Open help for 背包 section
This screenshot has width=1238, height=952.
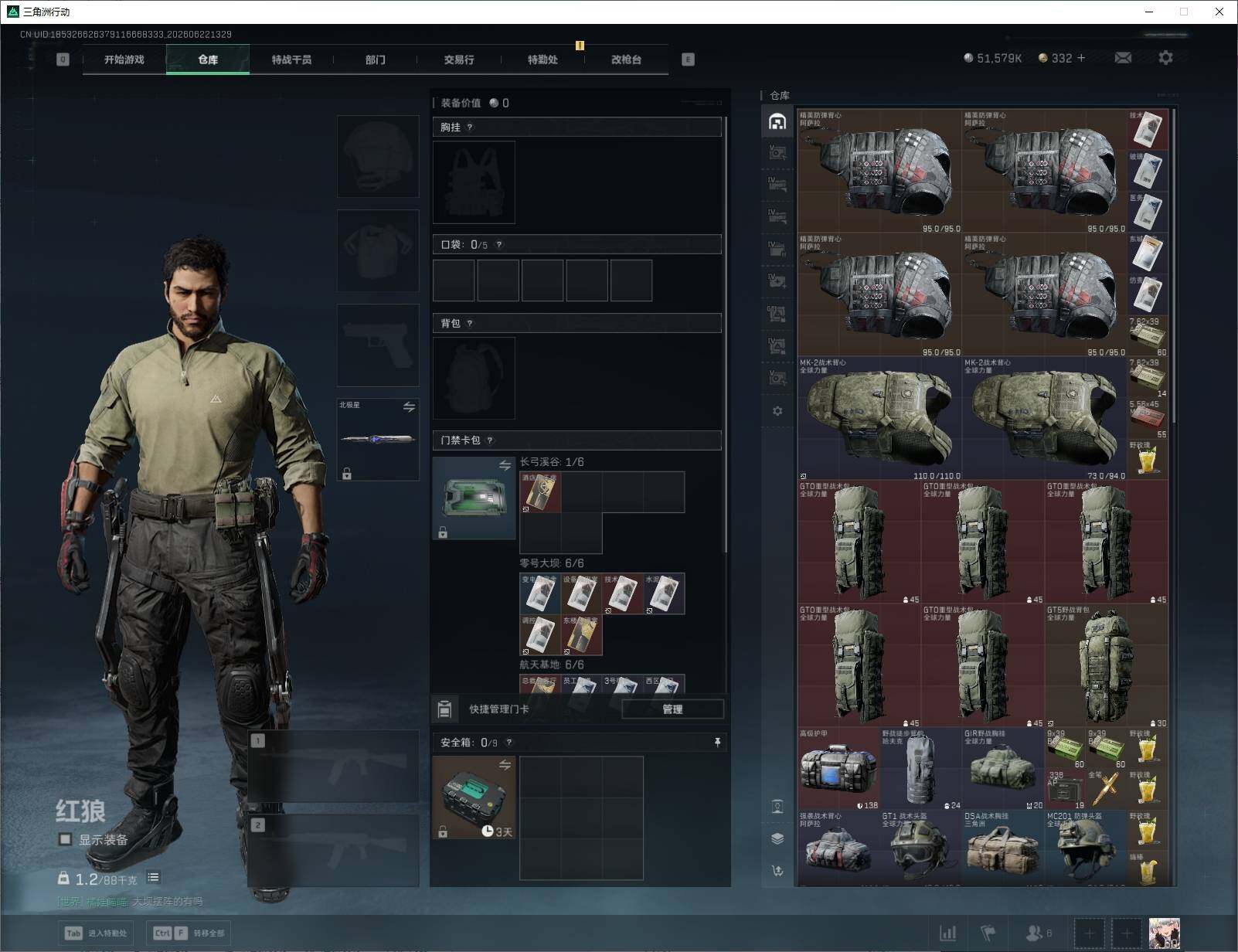click(470, 324)
